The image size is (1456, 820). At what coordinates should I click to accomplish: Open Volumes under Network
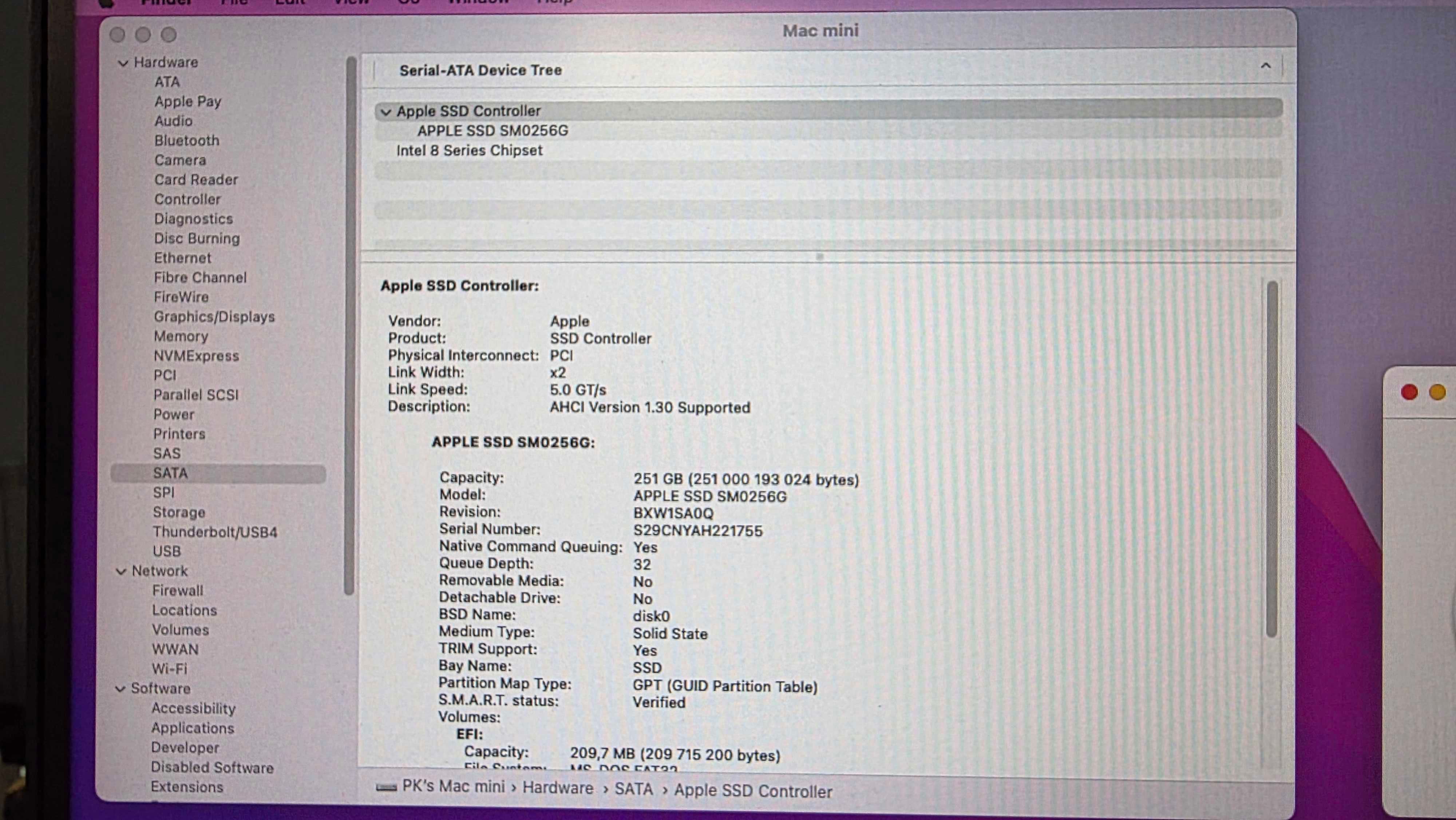(x=180, y=630)
